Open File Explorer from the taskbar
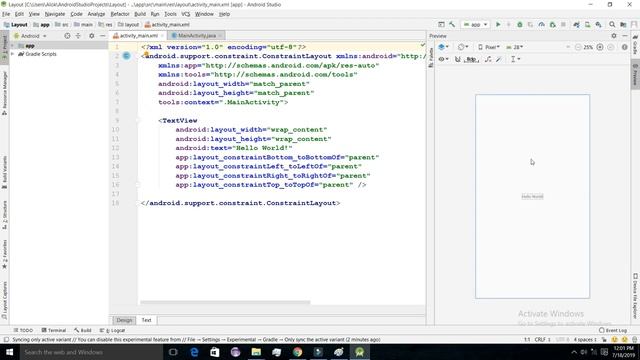Image resolution: width=640 pixels, height=360 pixels. [256, 352]
